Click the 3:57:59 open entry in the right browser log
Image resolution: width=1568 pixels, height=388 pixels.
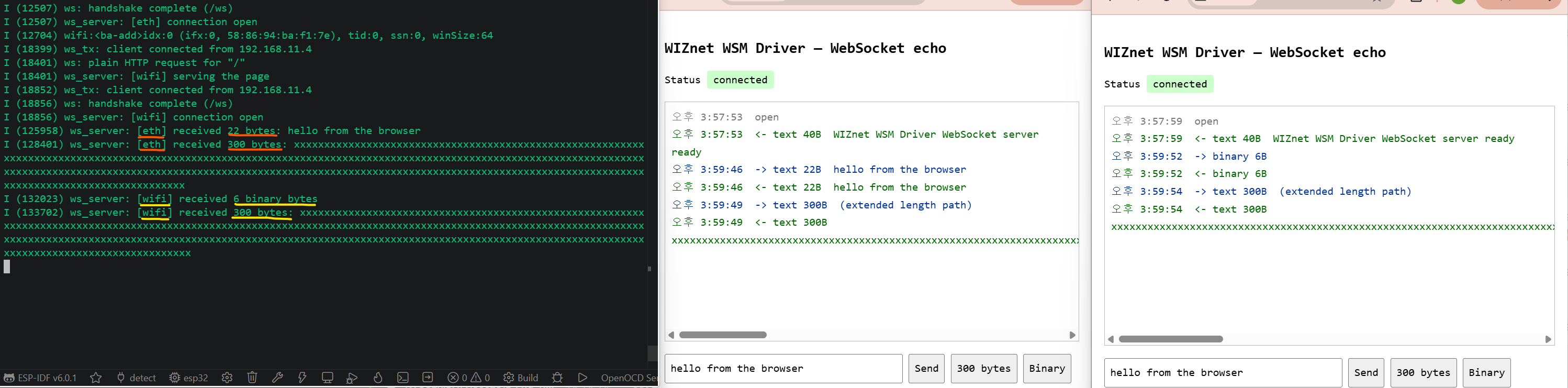1164,121
